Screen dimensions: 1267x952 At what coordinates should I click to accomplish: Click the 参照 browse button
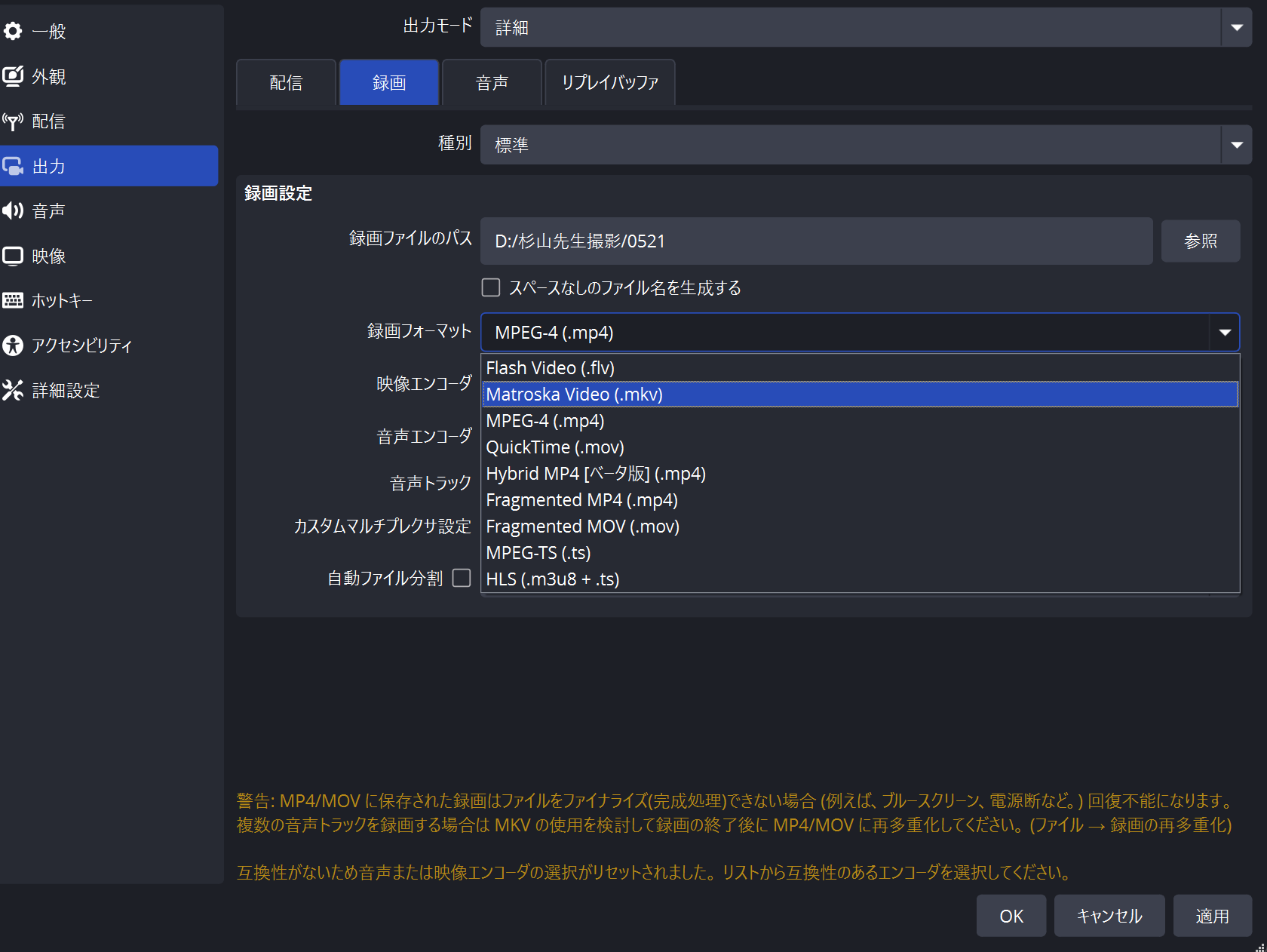coord(1200,241)
